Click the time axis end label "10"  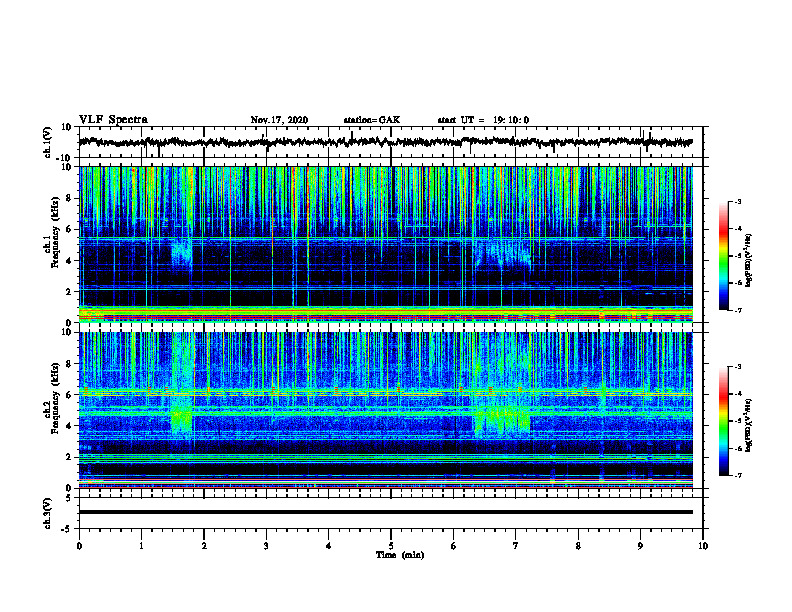coord(703,546)
